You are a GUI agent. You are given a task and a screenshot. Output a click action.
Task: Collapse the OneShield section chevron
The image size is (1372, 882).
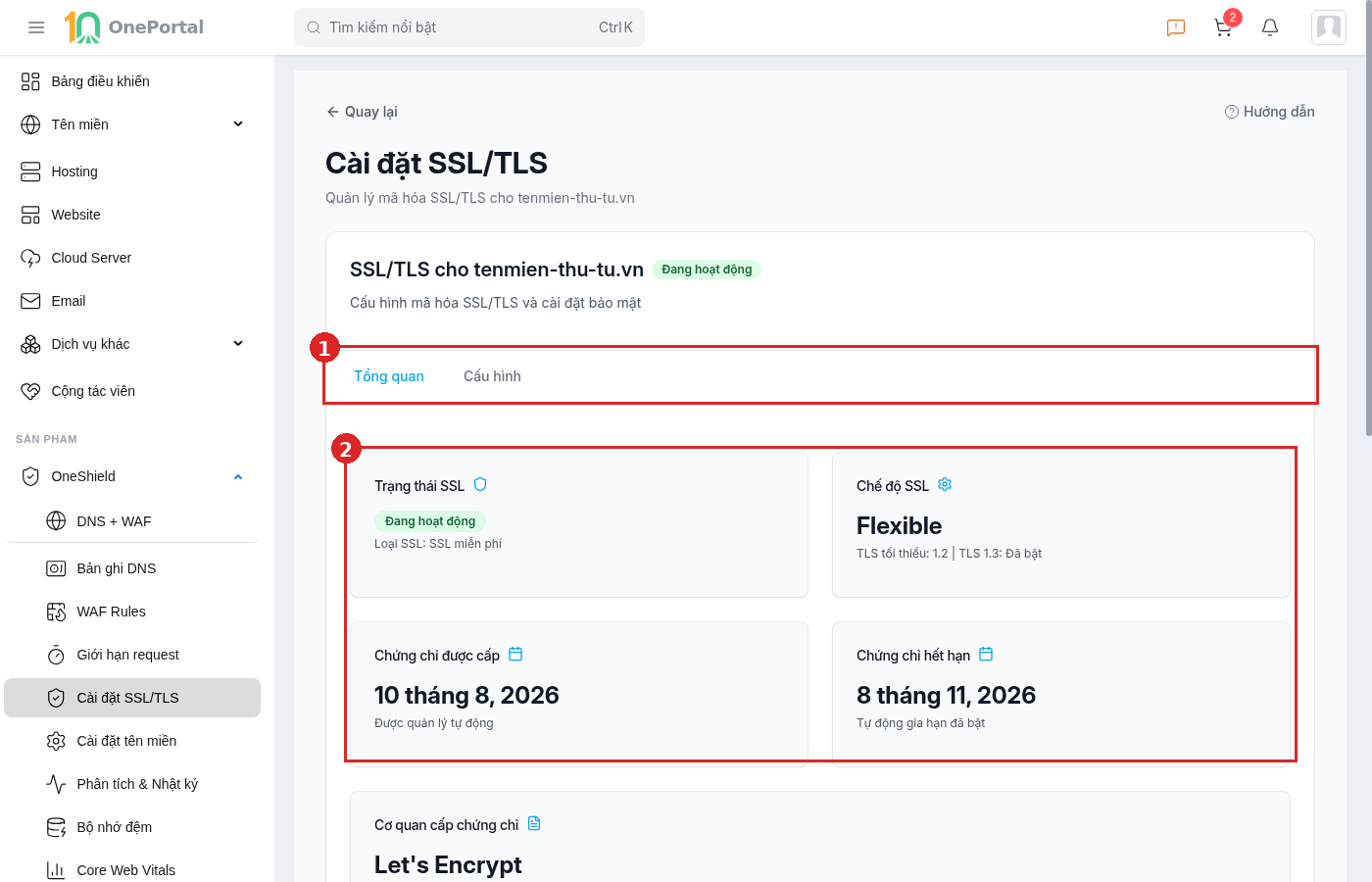pyautogui.click(x=238, y=477)
